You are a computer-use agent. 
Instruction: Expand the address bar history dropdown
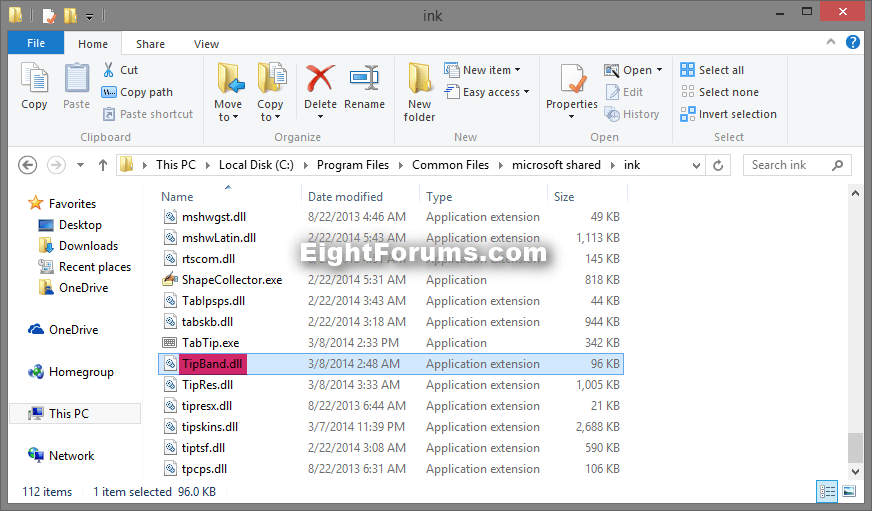click(696, 165)
